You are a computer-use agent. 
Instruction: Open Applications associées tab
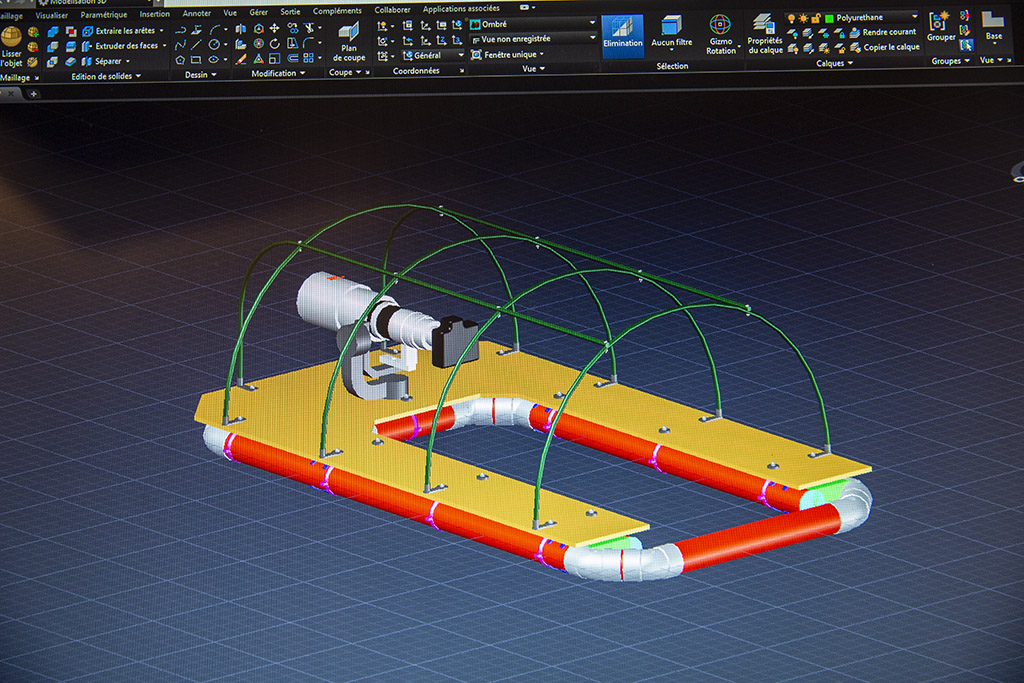(461, 8)
